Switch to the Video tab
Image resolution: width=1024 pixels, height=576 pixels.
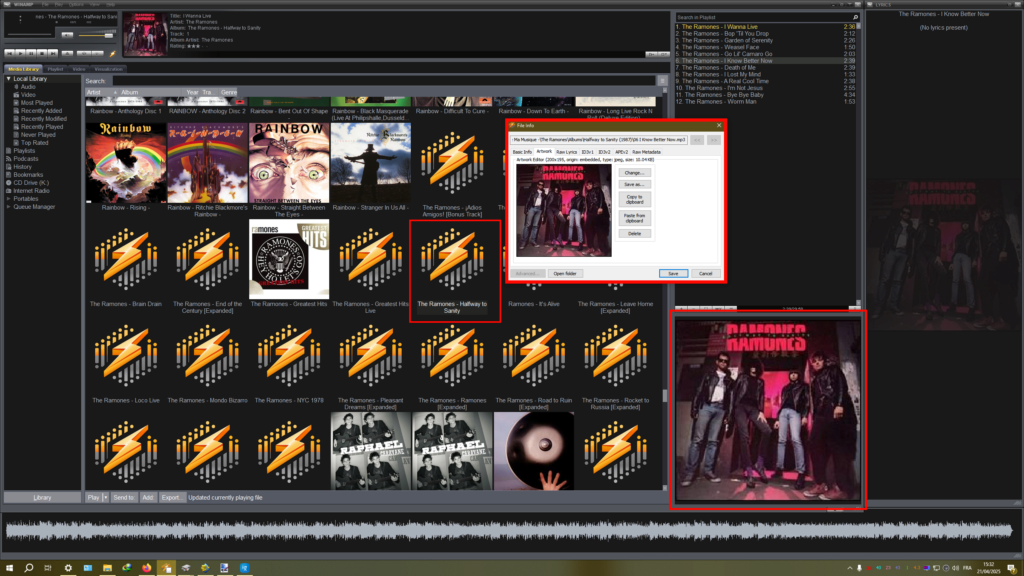(79, 69)
